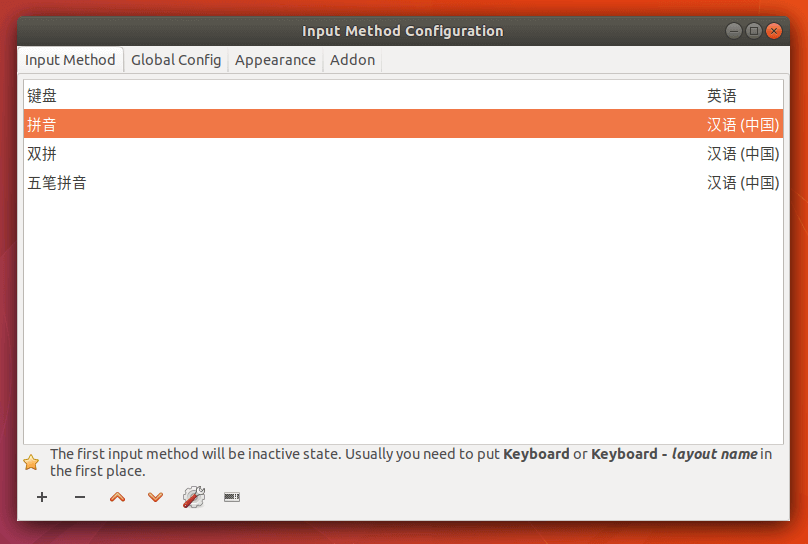Screen dimensions: 808x544
Task: Close the Input Method Configuration window
Action: (774, 31)
